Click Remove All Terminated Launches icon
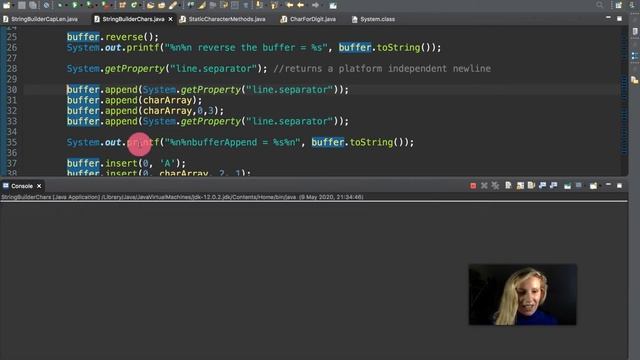 click(x=495, y=186)
